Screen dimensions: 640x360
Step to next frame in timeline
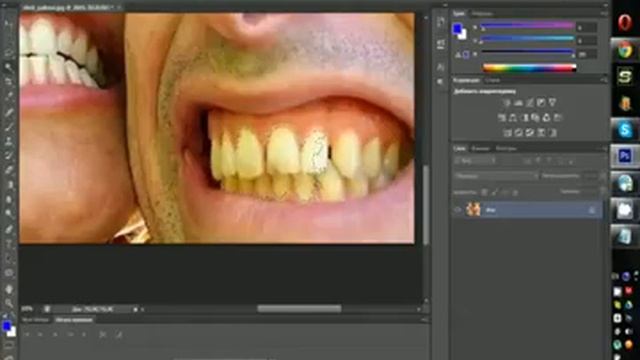pos(70,334)
